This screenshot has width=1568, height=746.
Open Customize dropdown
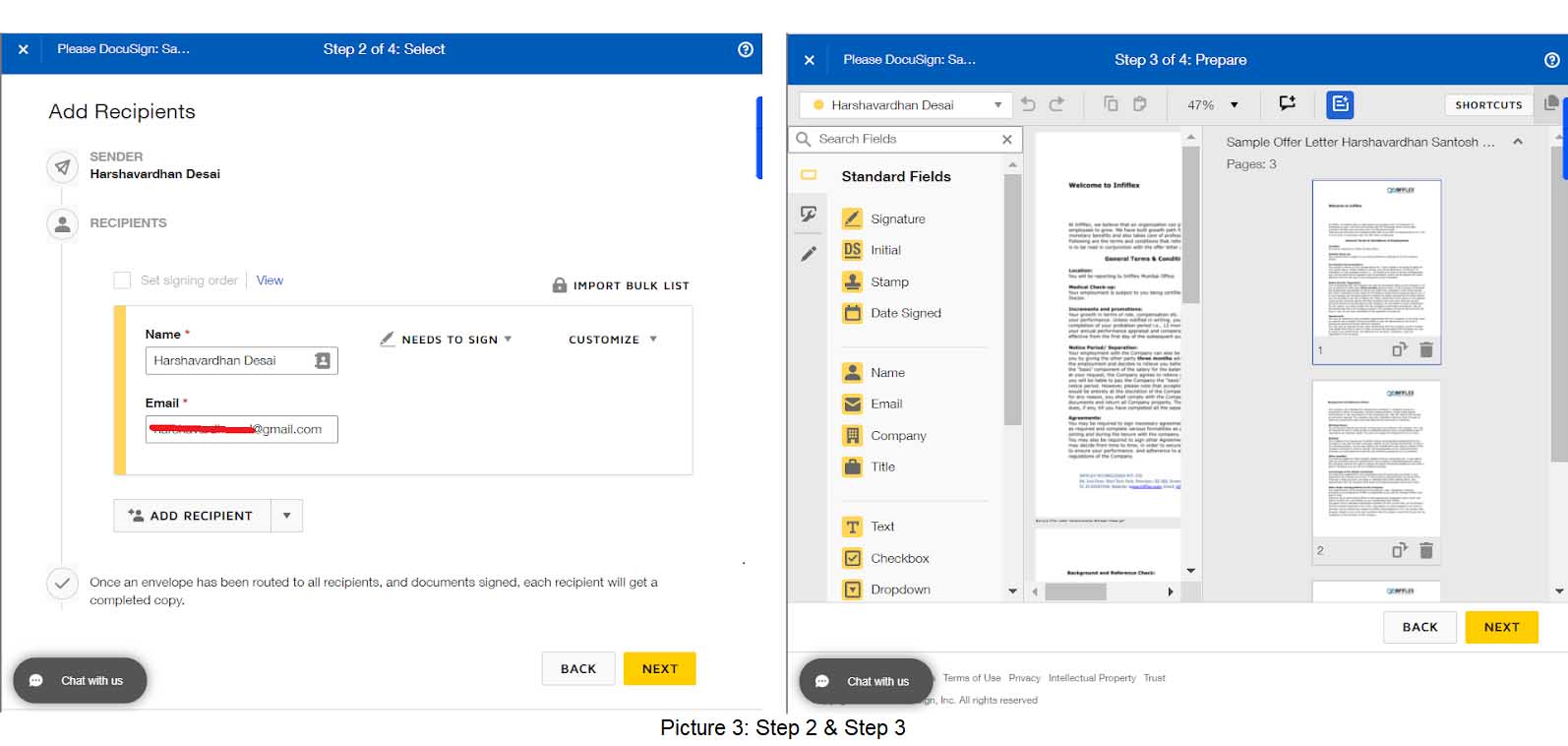(x=612, y=340)
